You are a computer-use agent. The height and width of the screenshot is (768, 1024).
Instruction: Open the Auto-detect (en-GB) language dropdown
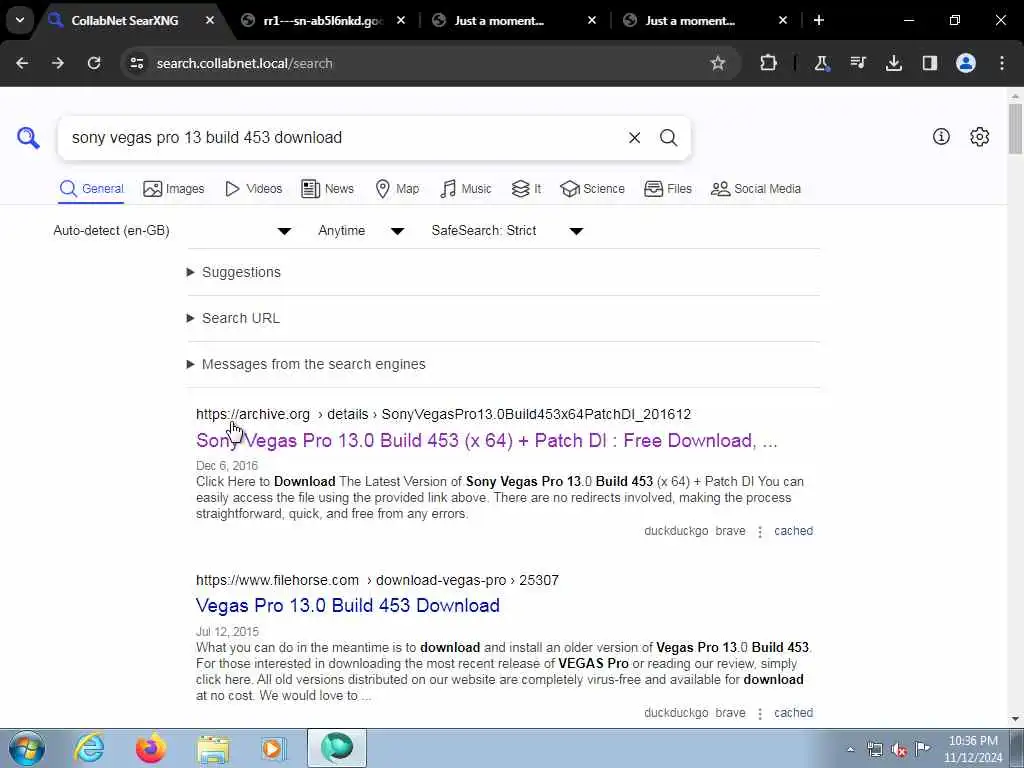click(172, 231)
